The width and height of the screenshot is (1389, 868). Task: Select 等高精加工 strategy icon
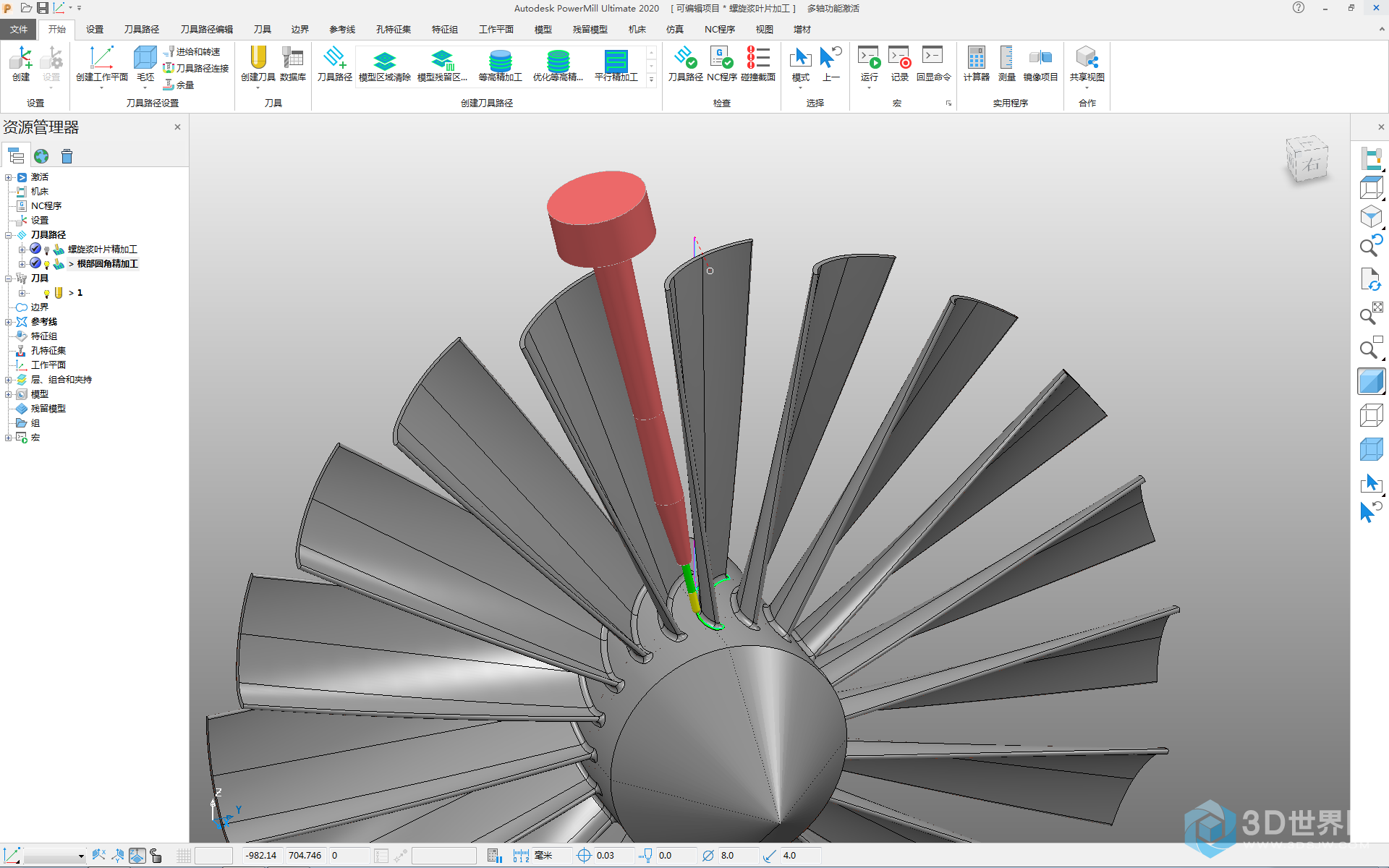pyautogui.click(x=500, y=60)
